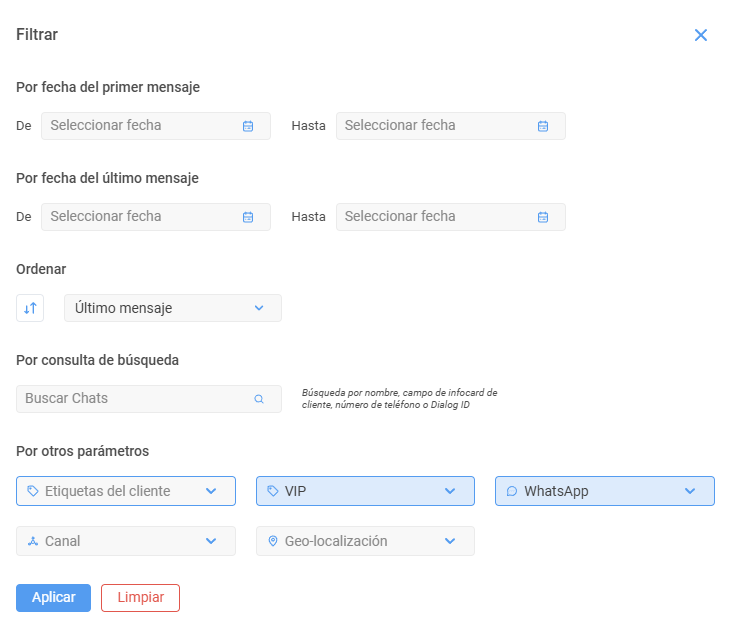Focus the Buscar Chats search field
The image size is (736, 638).
[149, 399]
